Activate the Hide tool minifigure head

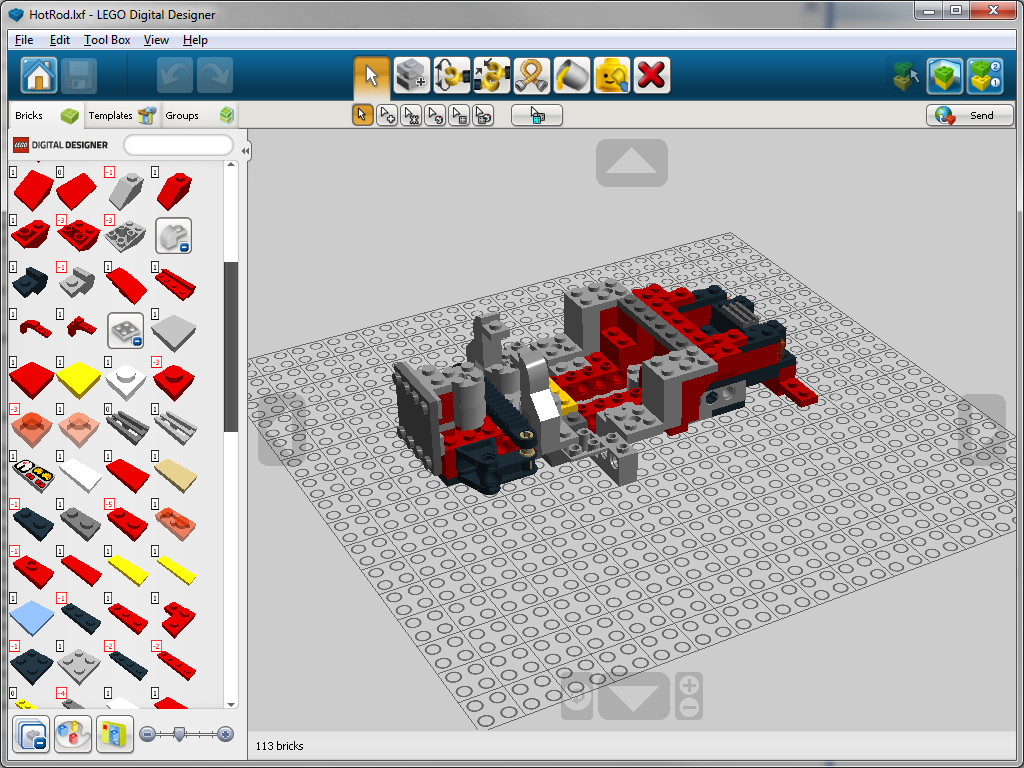[x=611, y=75]
